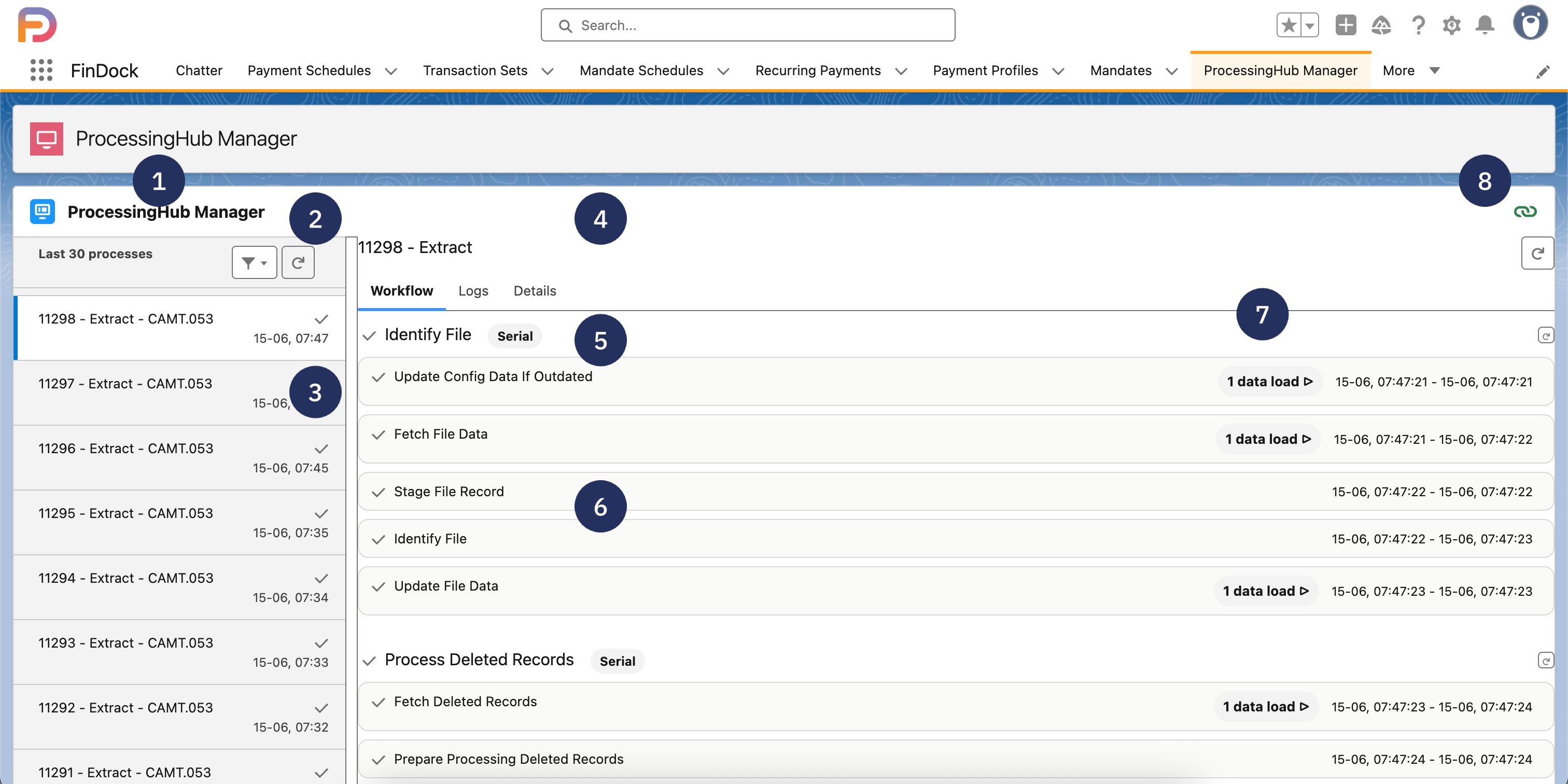Open the Trailhead guidance icon

click(1382, 25)
